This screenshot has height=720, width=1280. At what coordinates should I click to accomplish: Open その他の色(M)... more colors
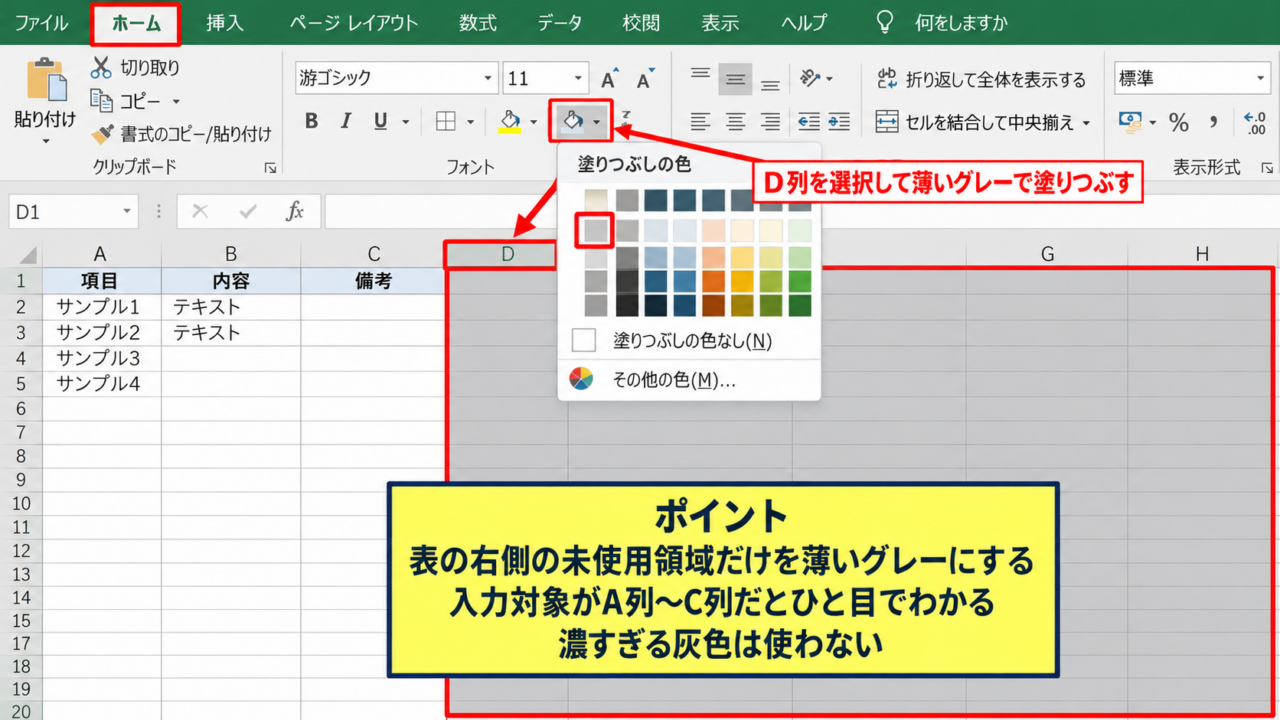point(689,380)
